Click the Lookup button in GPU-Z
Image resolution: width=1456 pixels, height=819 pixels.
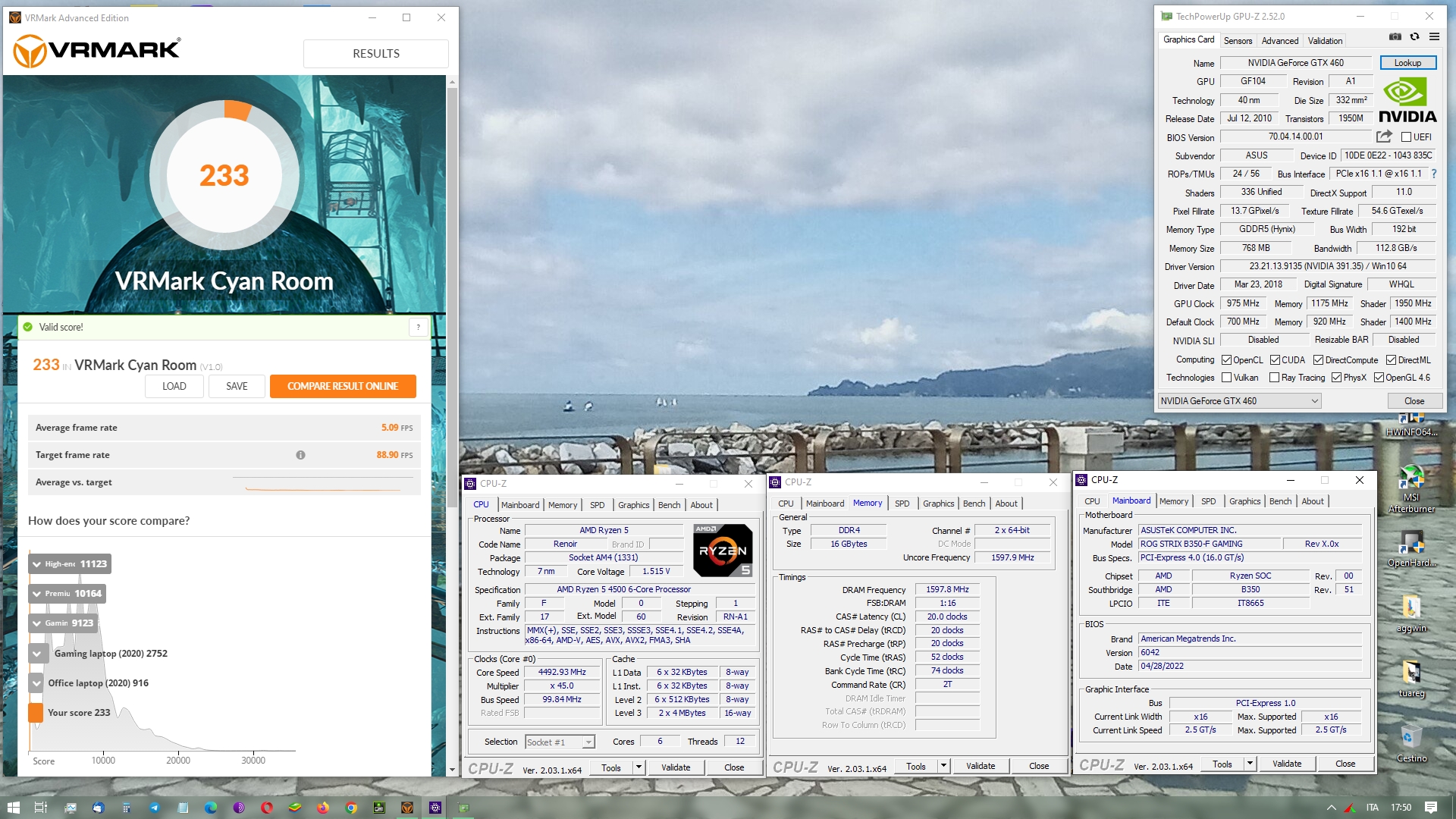click(x=1407, y=63)
